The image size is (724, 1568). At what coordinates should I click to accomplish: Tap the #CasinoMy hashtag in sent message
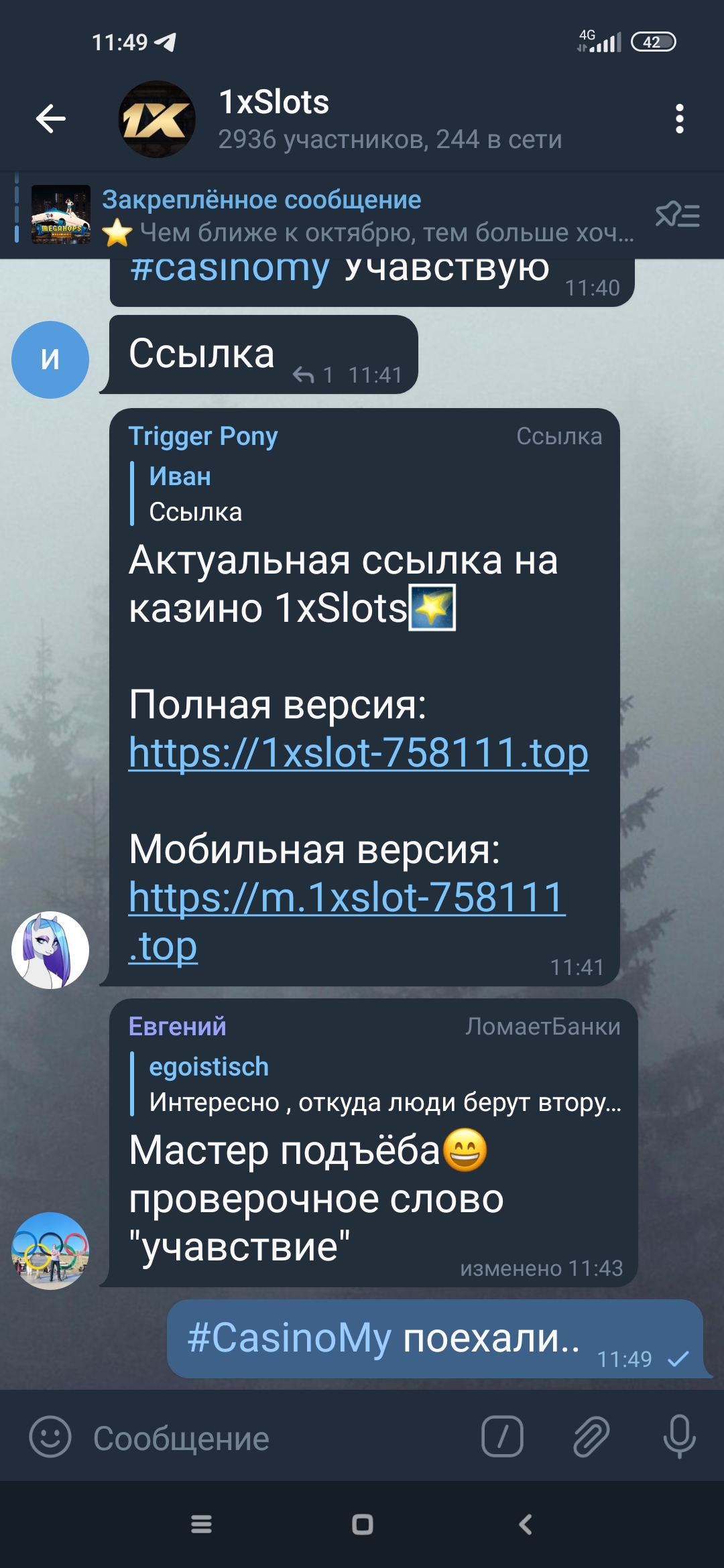289,1337
